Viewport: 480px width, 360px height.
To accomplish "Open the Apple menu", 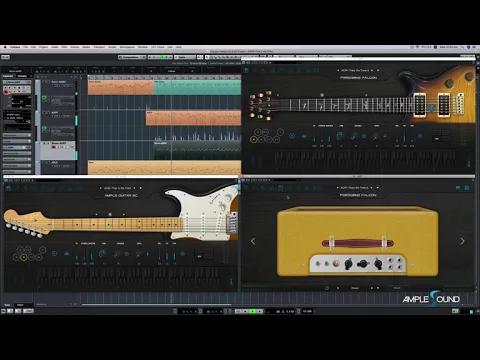I will point(5,47).
